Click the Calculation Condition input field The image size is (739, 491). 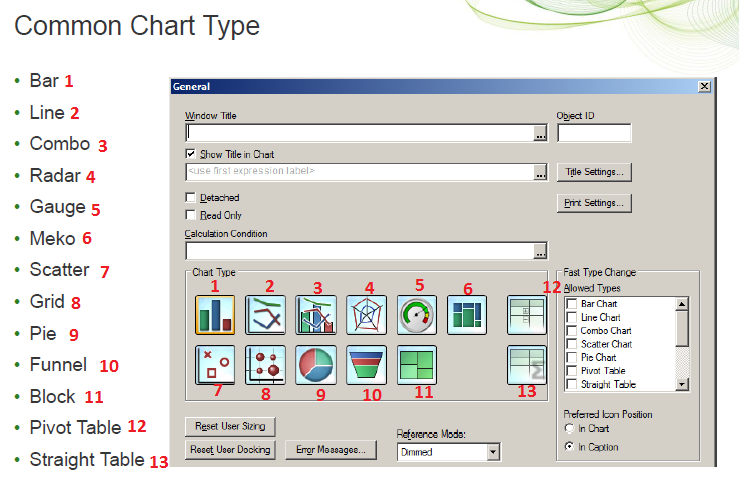coord(360,251)
